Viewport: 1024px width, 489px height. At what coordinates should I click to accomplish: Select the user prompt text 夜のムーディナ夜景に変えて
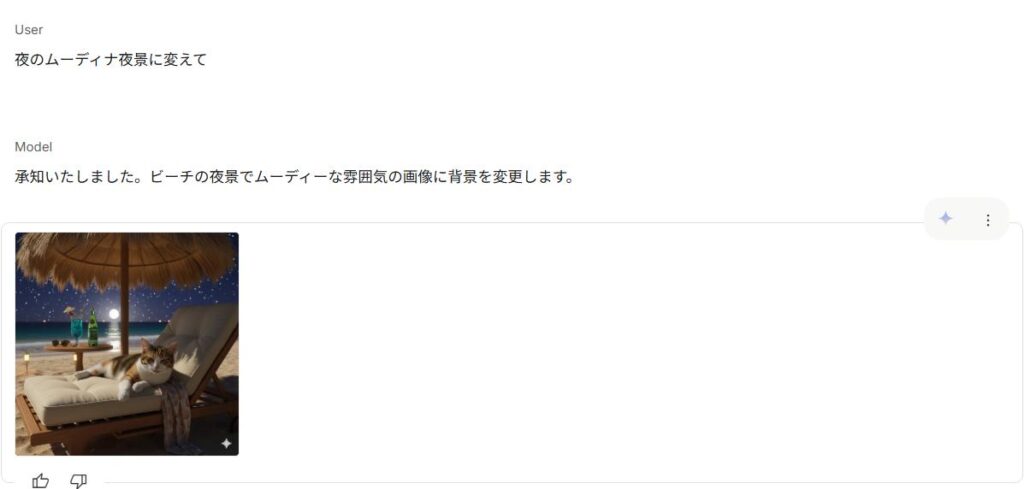(x=110, y=60)
